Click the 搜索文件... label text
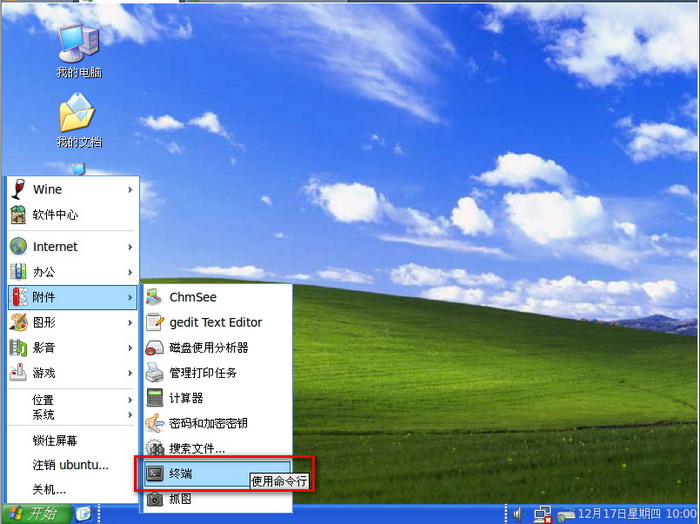 click(197, 448)
